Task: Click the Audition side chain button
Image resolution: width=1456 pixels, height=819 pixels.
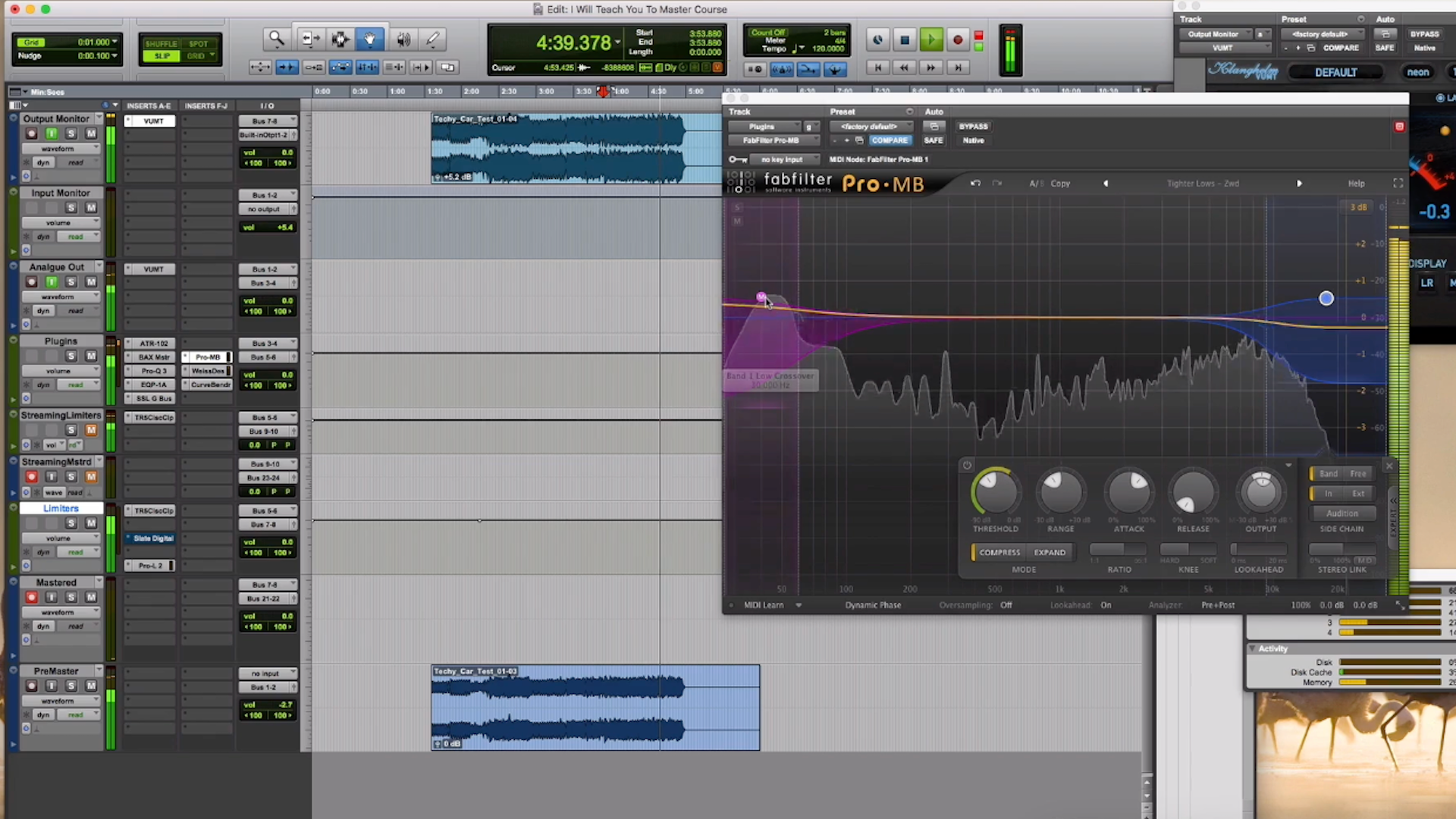Action: [1341, 513]
